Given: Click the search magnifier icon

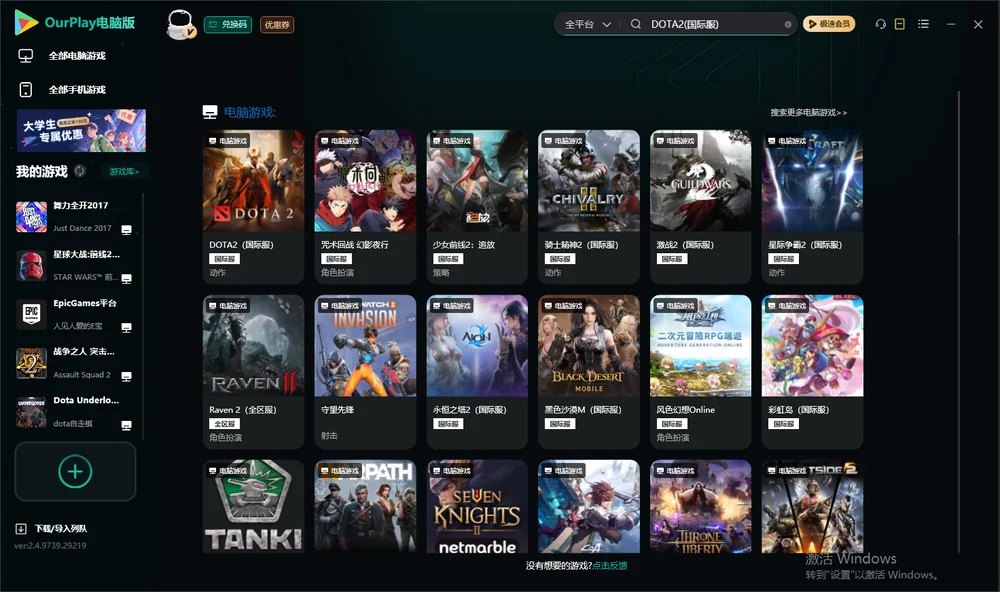Looking at the screenshot, I should 636,24.
